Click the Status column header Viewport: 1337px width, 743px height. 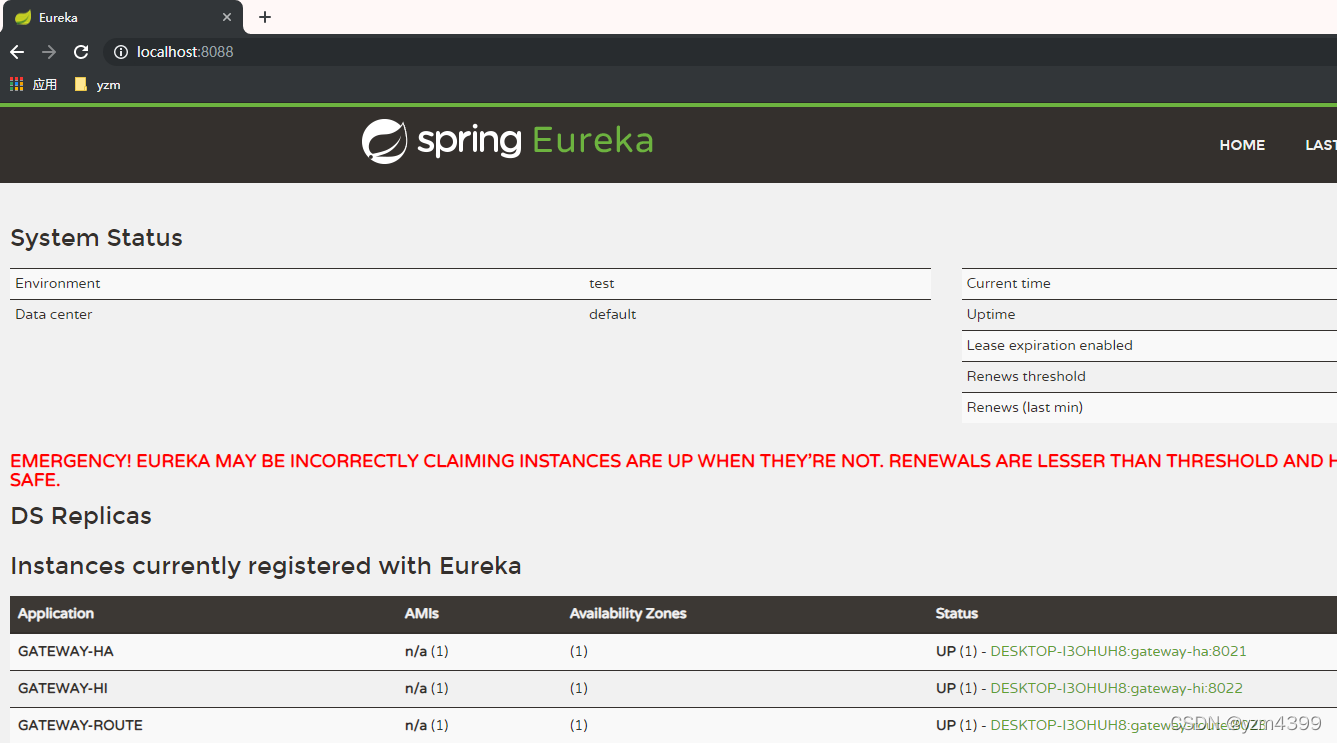(957, 614)
